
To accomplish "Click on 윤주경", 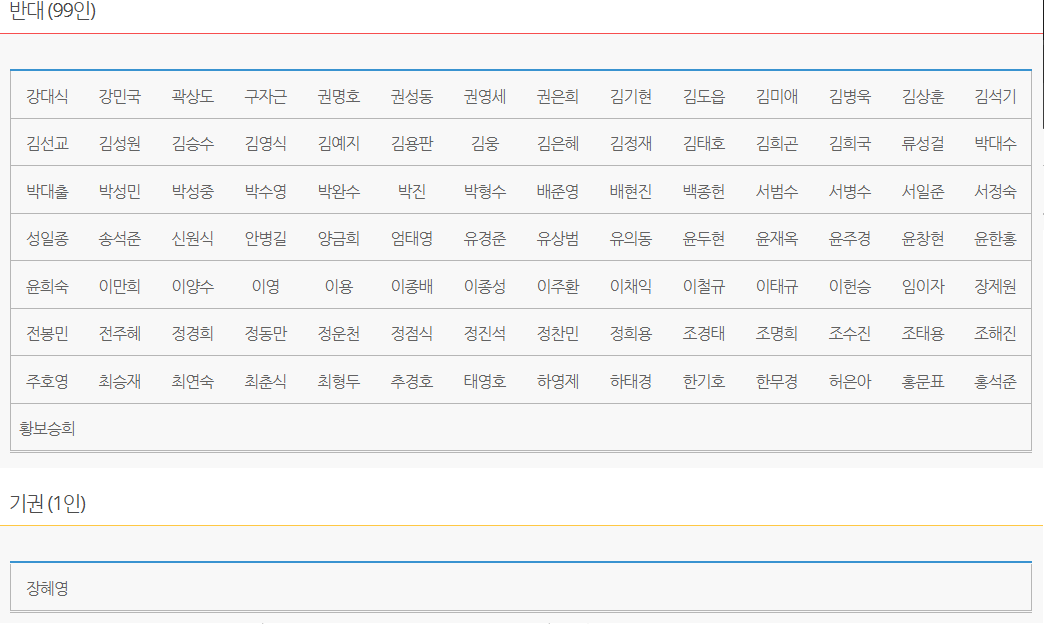I will click(x=850, y=238).
